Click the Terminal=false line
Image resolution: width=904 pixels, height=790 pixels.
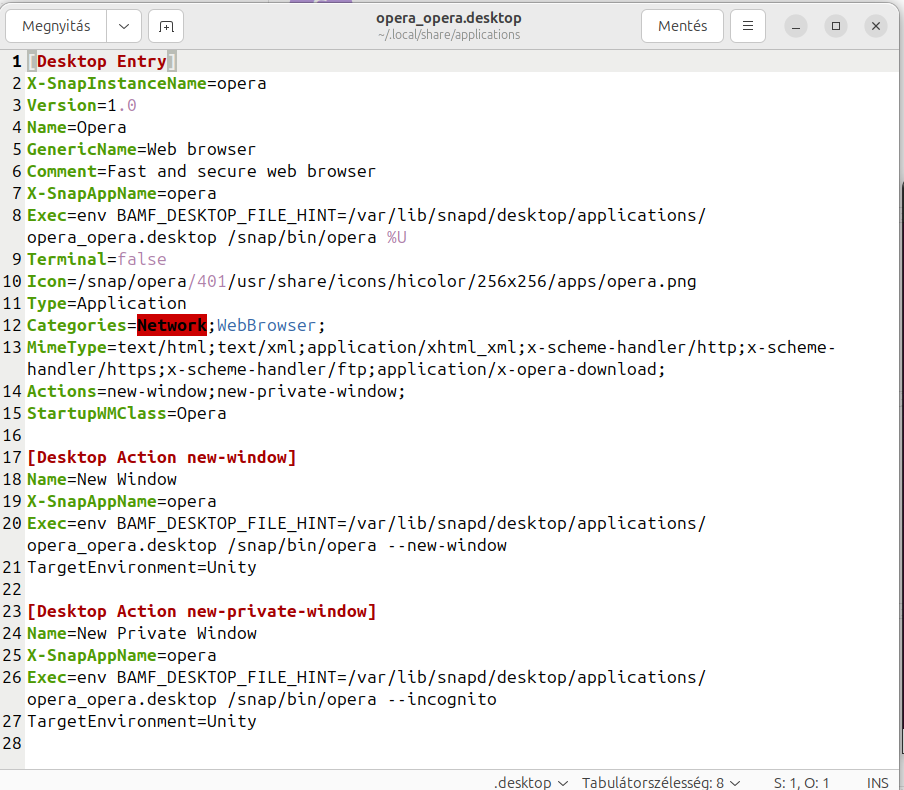pyautogui.click(x=97, y=259)
